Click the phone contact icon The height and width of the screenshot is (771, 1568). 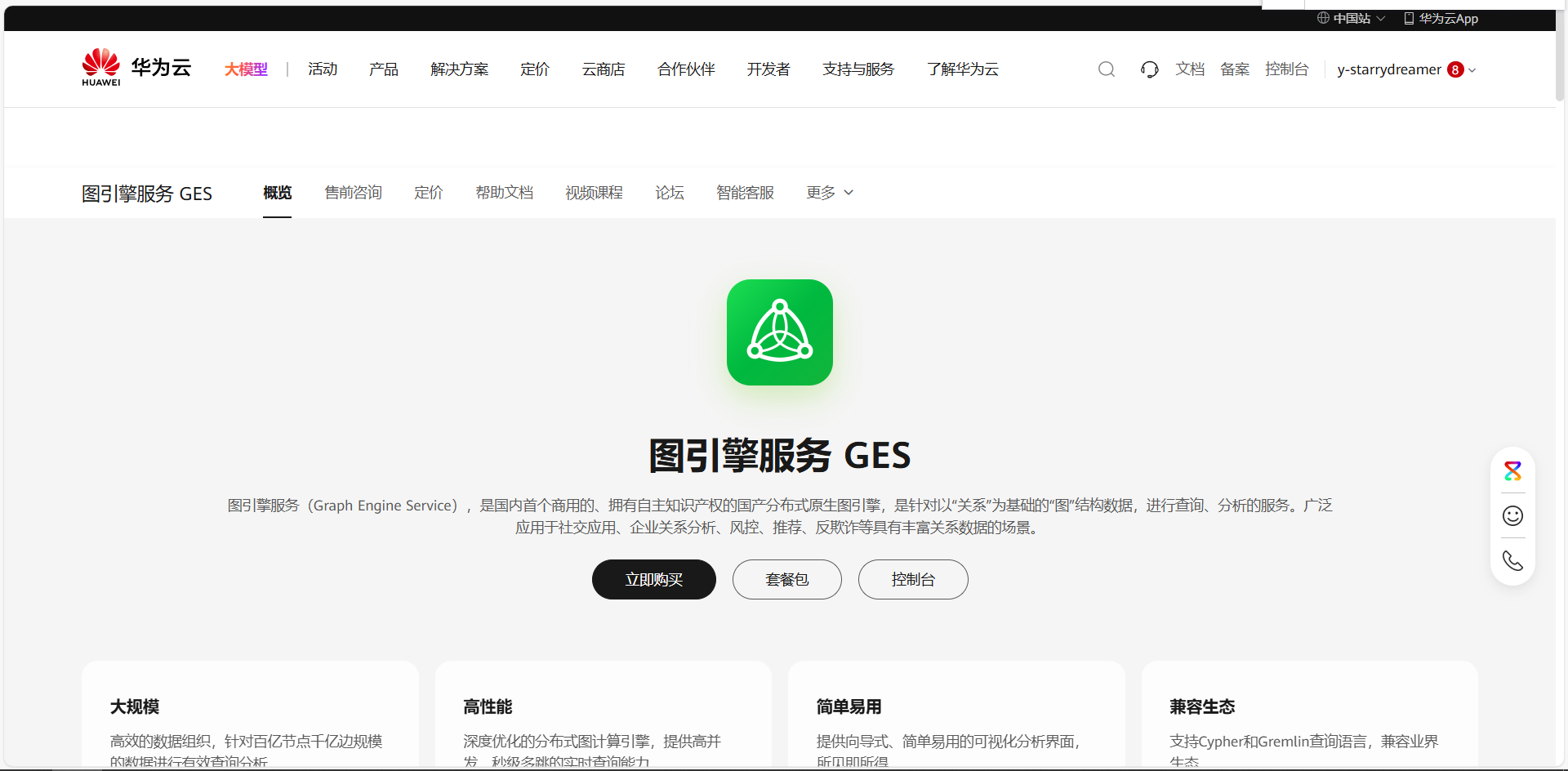tap(1512, 561)
